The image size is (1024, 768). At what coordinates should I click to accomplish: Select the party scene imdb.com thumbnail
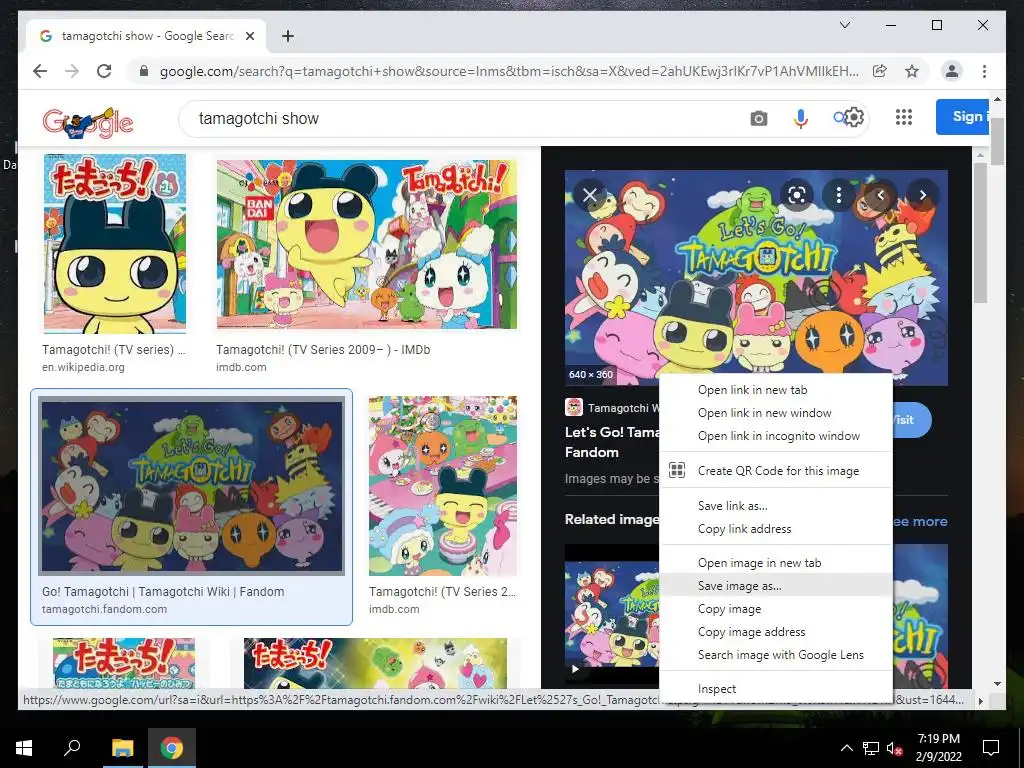(x=443, y=486)
